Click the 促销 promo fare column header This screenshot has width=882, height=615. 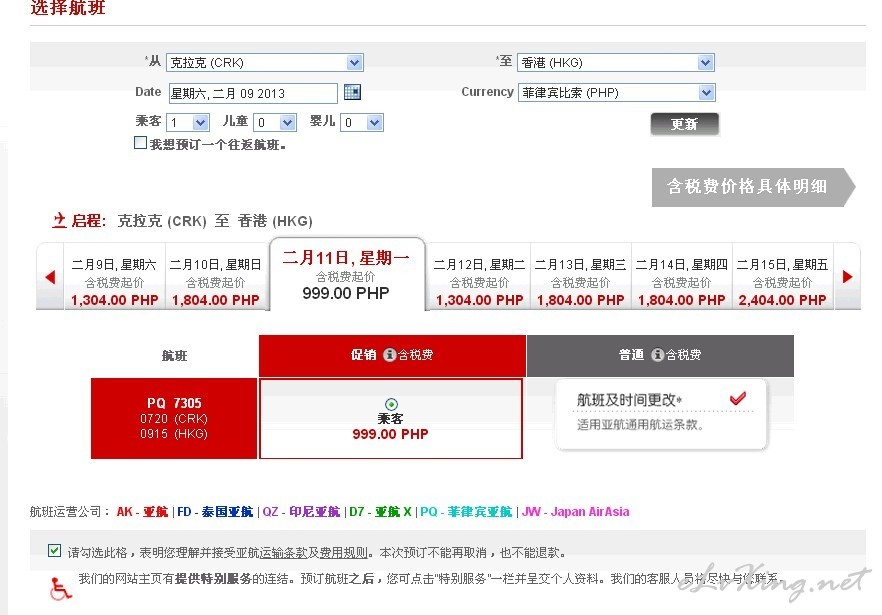(392, 355)
